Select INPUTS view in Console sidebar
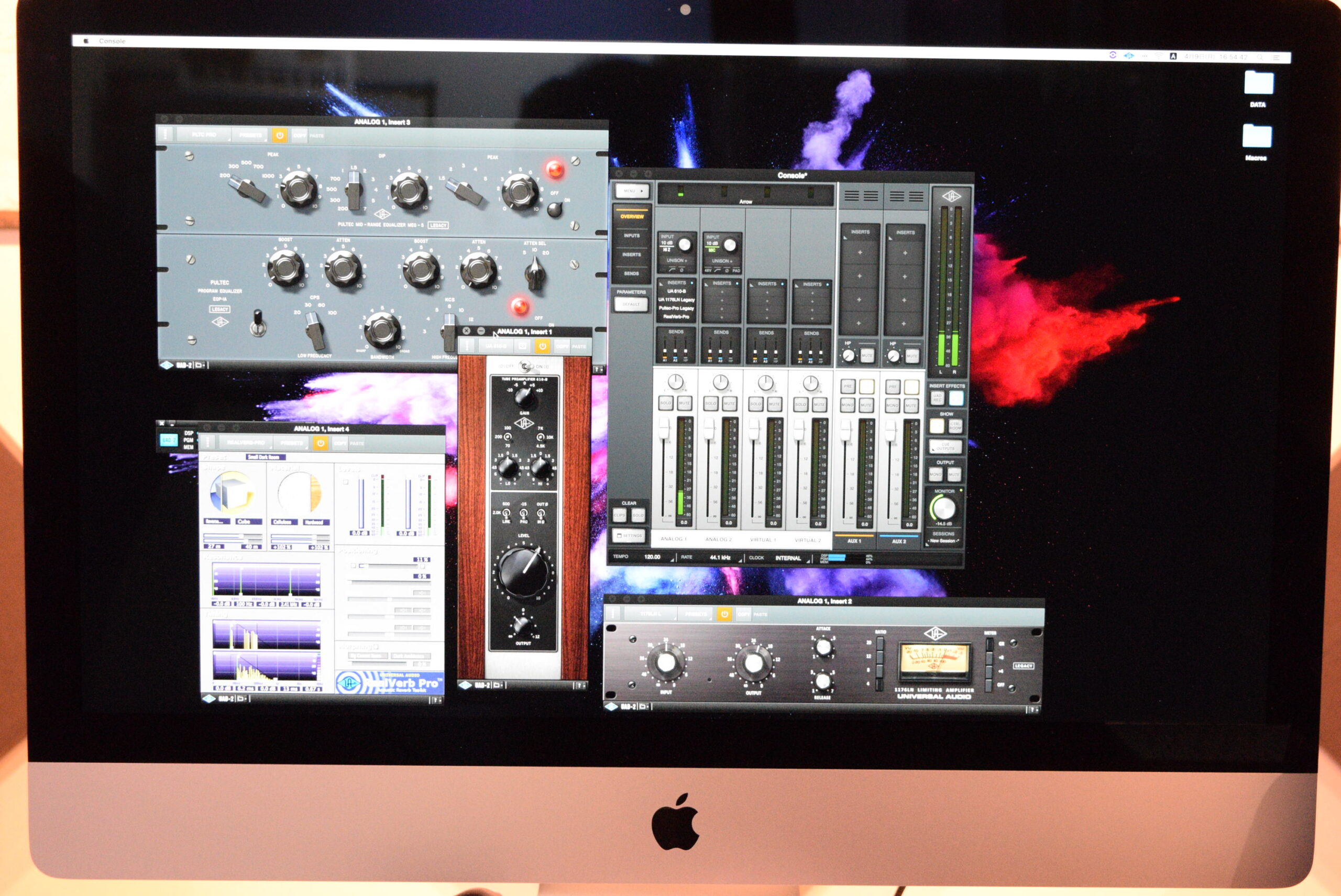Image resolution: width=1341 pixels, height=896 pixels. 632,236
